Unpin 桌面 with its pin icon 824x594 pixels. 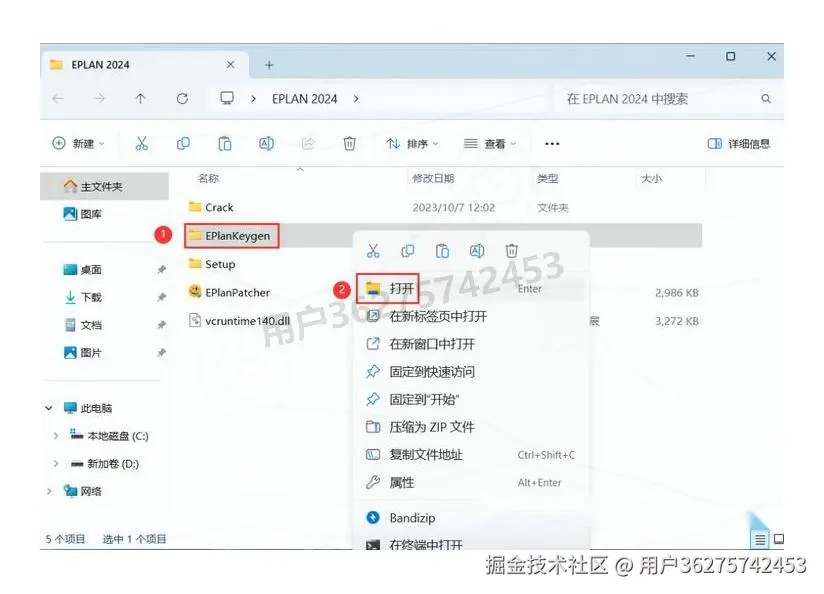point(161,270)
